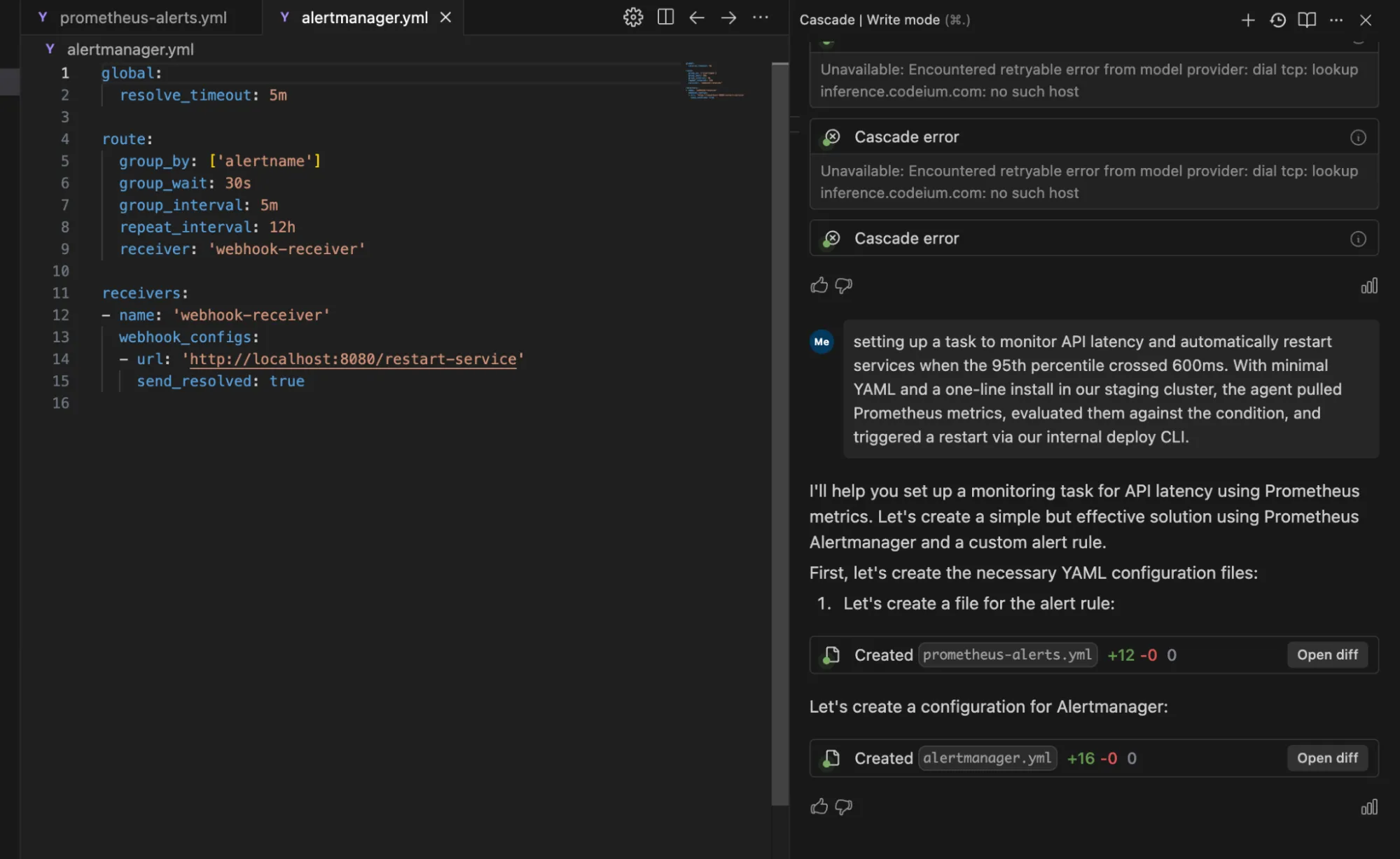Click thumbs up on the latest Cascade response
This screenshot has width=1400, height=859.
click(819, 806)
